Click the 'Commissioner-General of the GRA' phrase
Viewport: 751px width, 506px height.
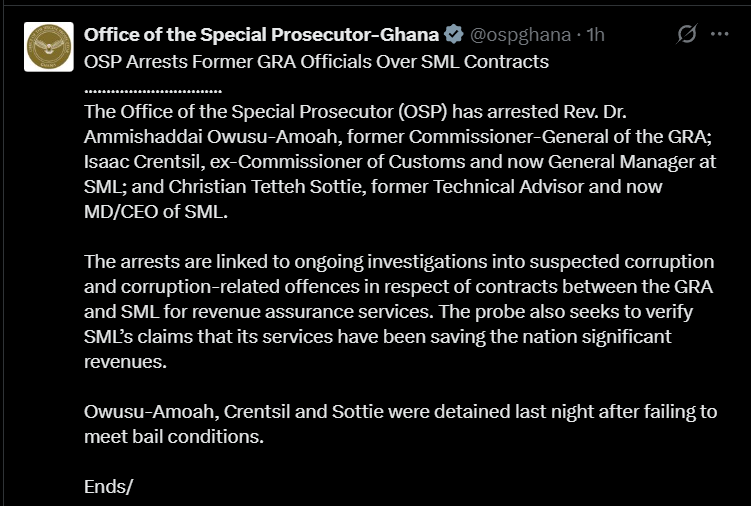(558, 137)
